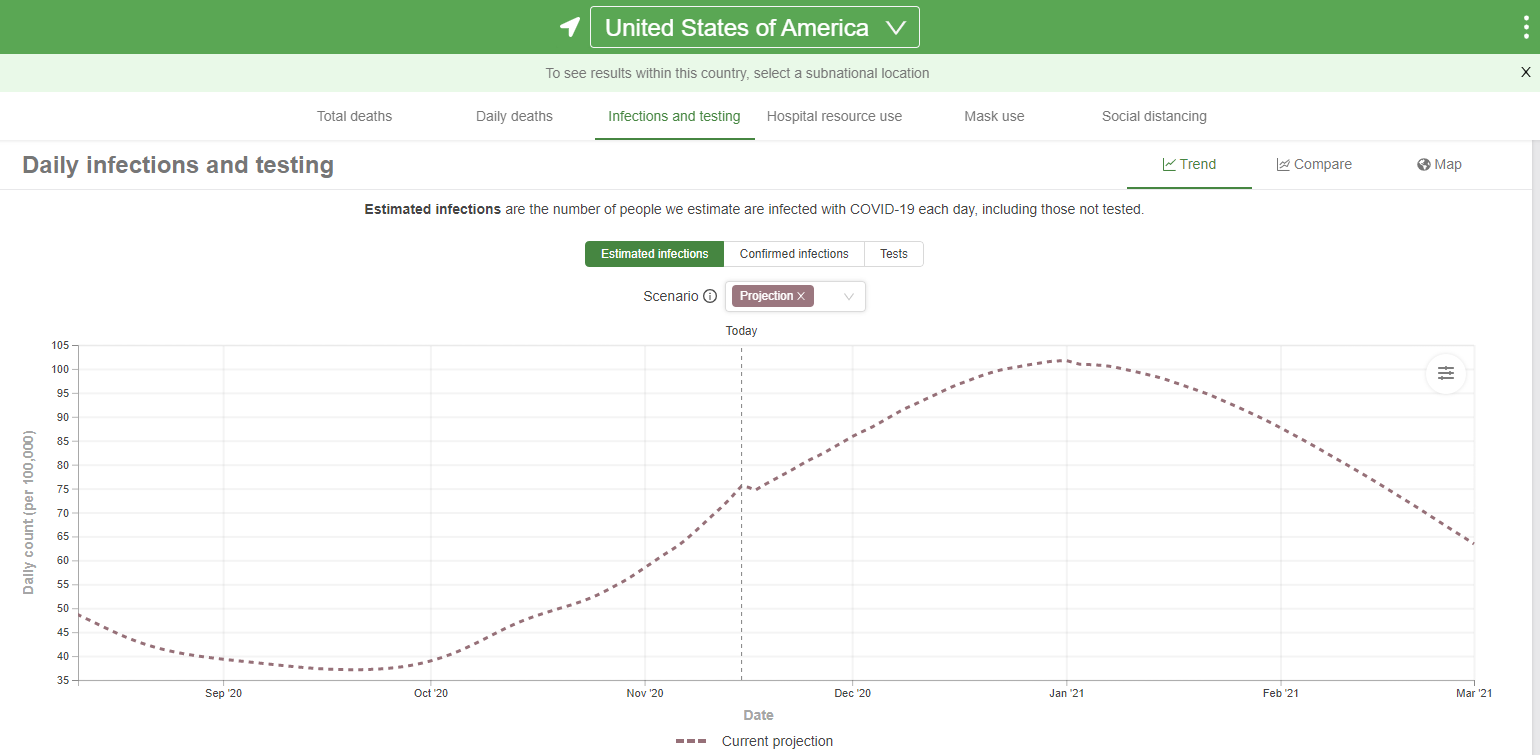Select Estimated infections toggle

tap(654, 254)
